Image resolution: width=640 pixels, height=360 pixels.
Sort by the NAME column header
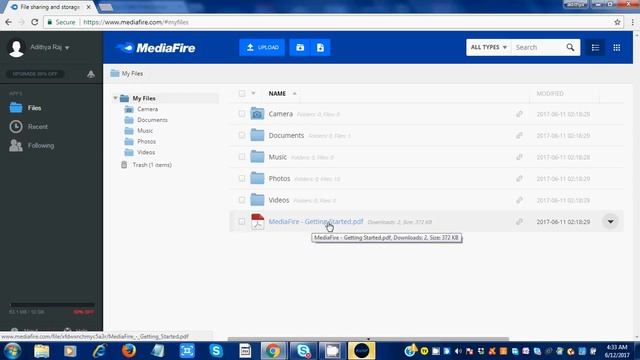277,93
